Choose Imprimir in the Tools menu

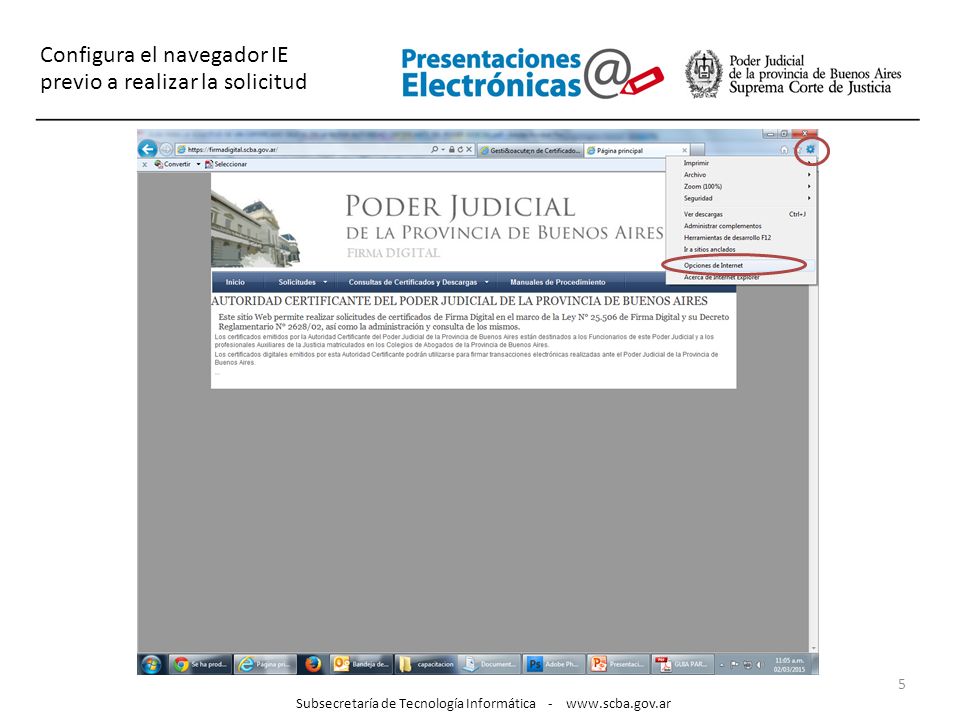point(741,163)
